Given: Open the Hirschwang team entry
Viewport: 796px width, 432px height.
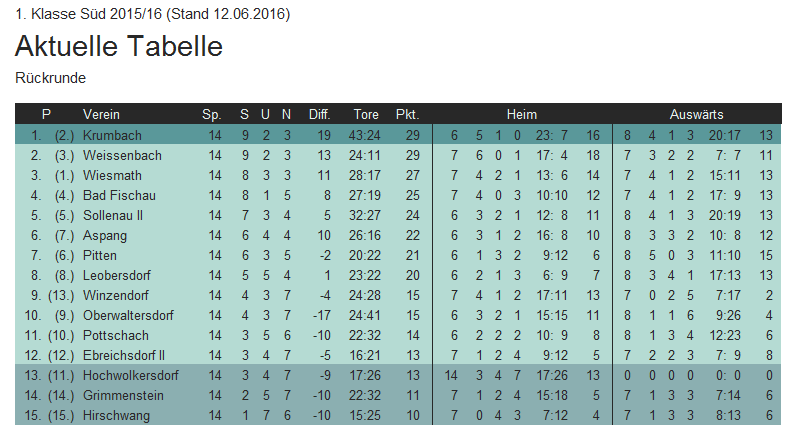Looking at the screenshot, I should (x=116, y=415).
